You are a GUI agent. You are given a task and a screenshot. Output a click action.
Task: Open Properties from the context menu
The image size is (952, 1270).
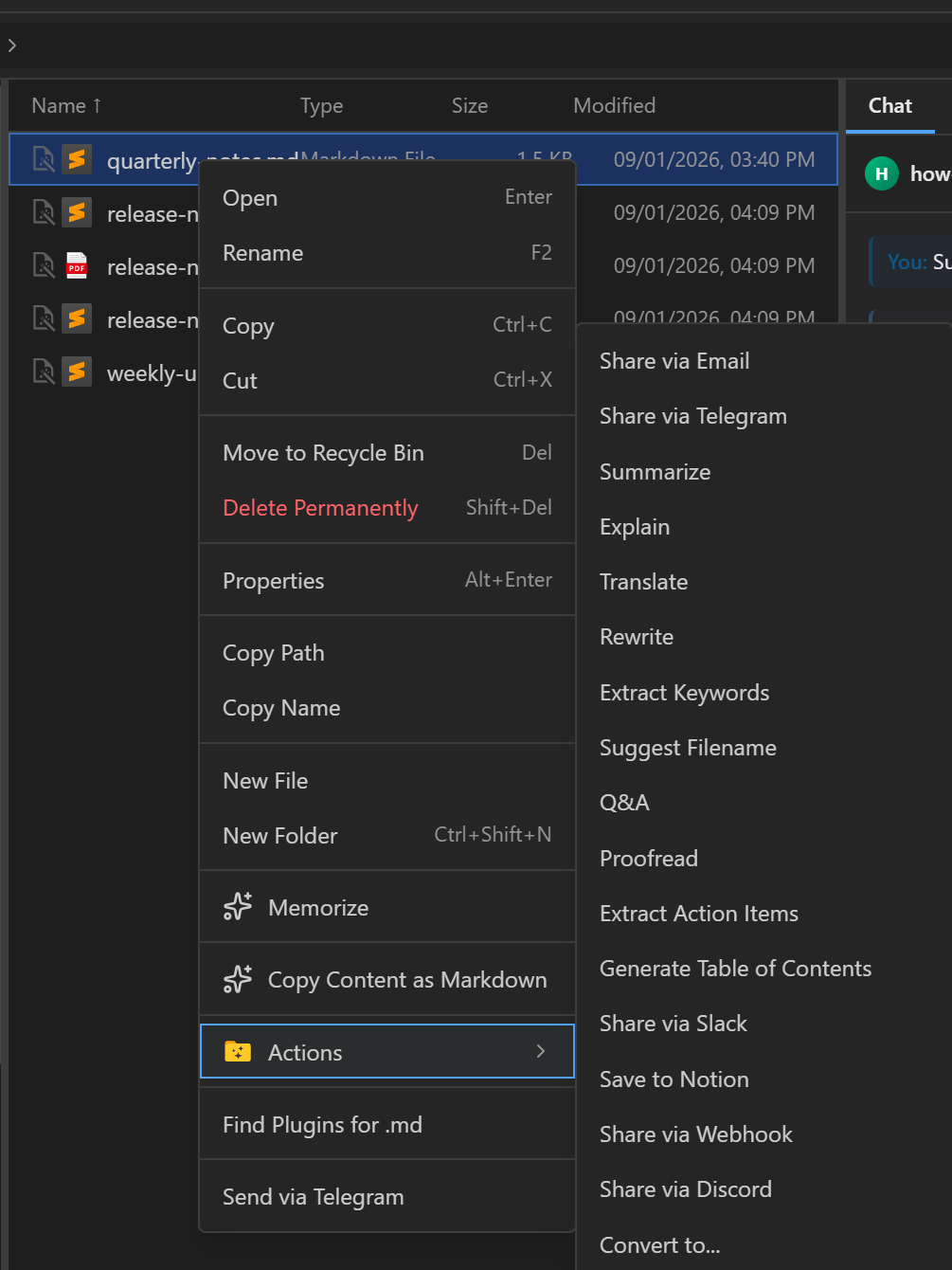point(387,580)
